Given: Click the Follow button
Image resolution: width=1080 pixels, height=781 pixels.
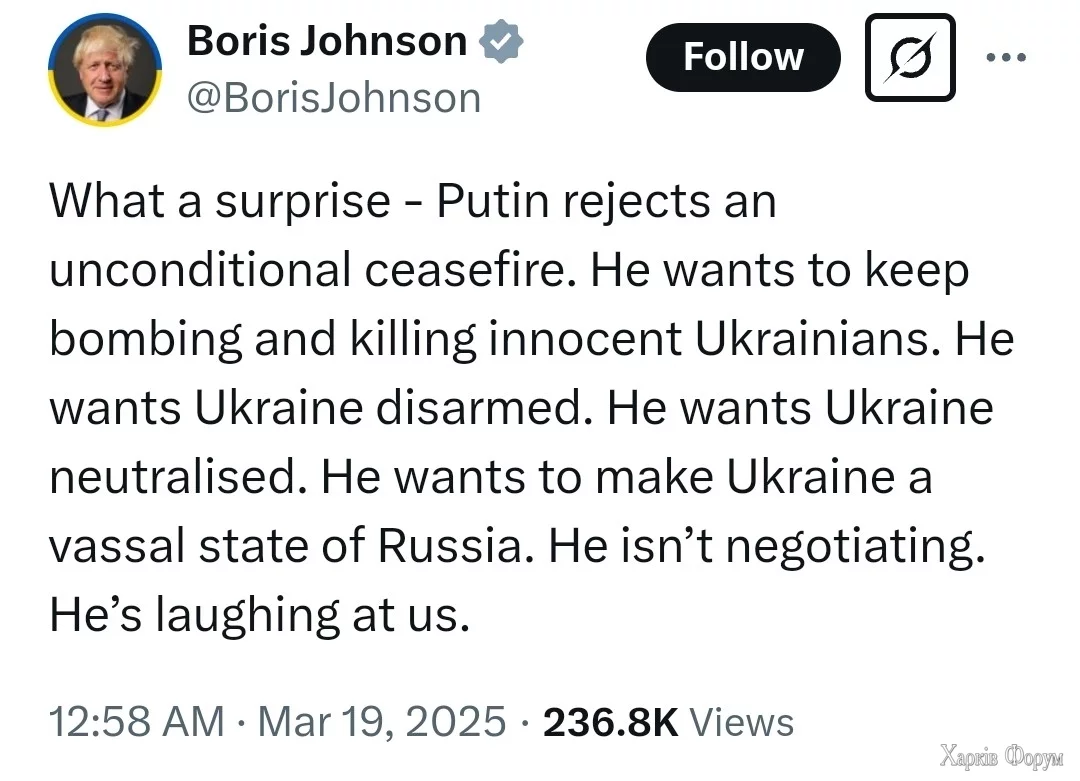Looking at the screenshot, I should pos(743,57).
